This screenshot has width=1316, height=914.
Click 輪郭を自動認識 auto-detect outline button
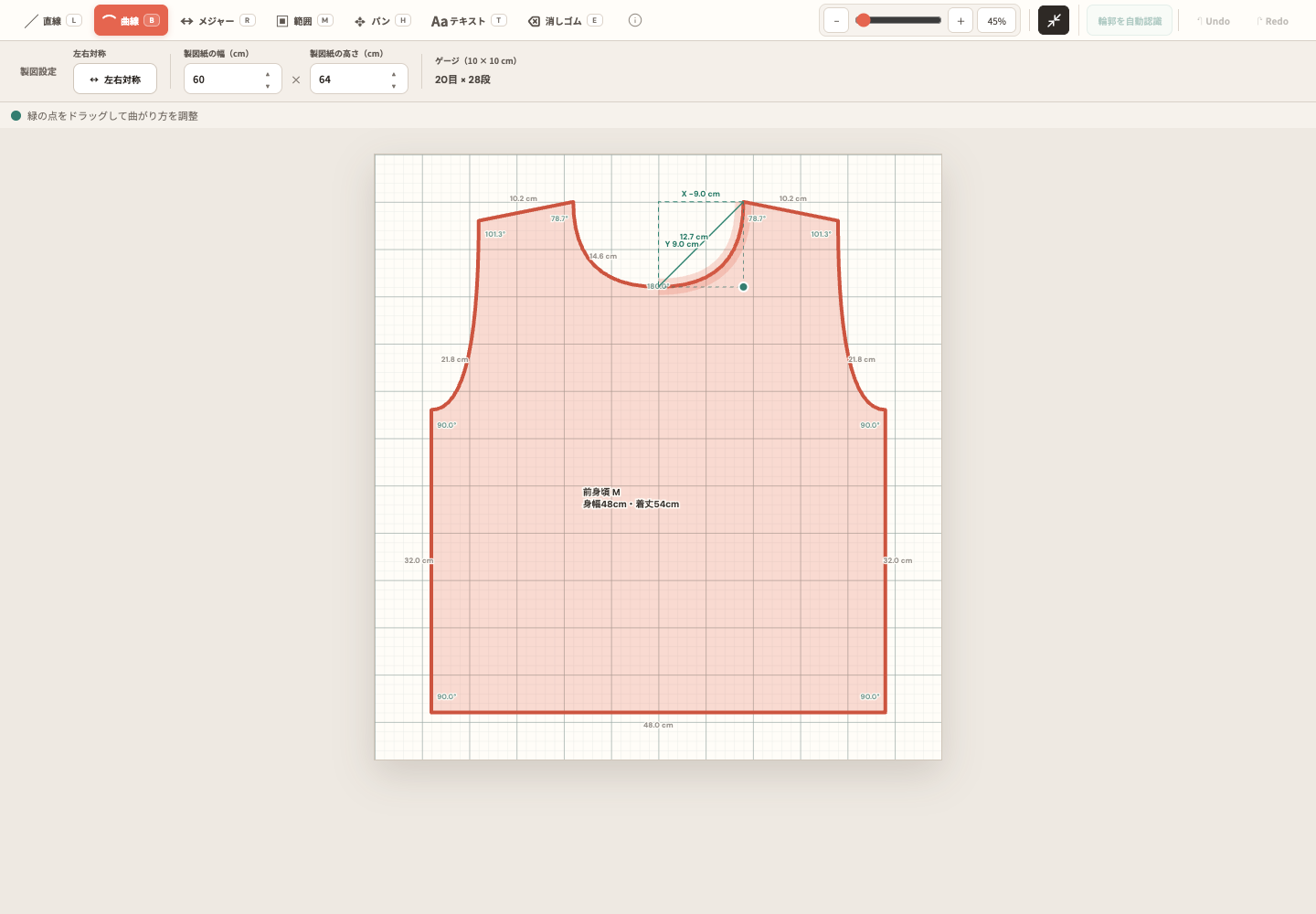tap(1130, 20)
